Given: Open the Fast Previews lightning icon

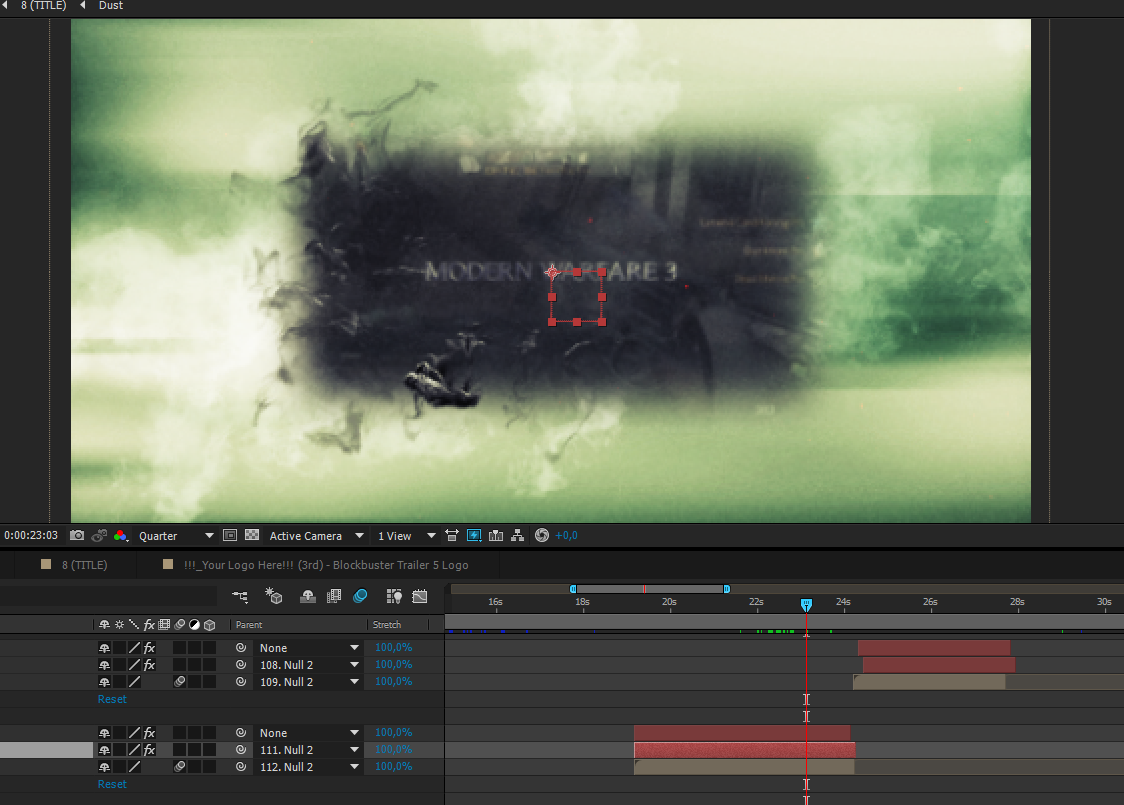Looking at the screenshot, I should [x=474, y=535].
